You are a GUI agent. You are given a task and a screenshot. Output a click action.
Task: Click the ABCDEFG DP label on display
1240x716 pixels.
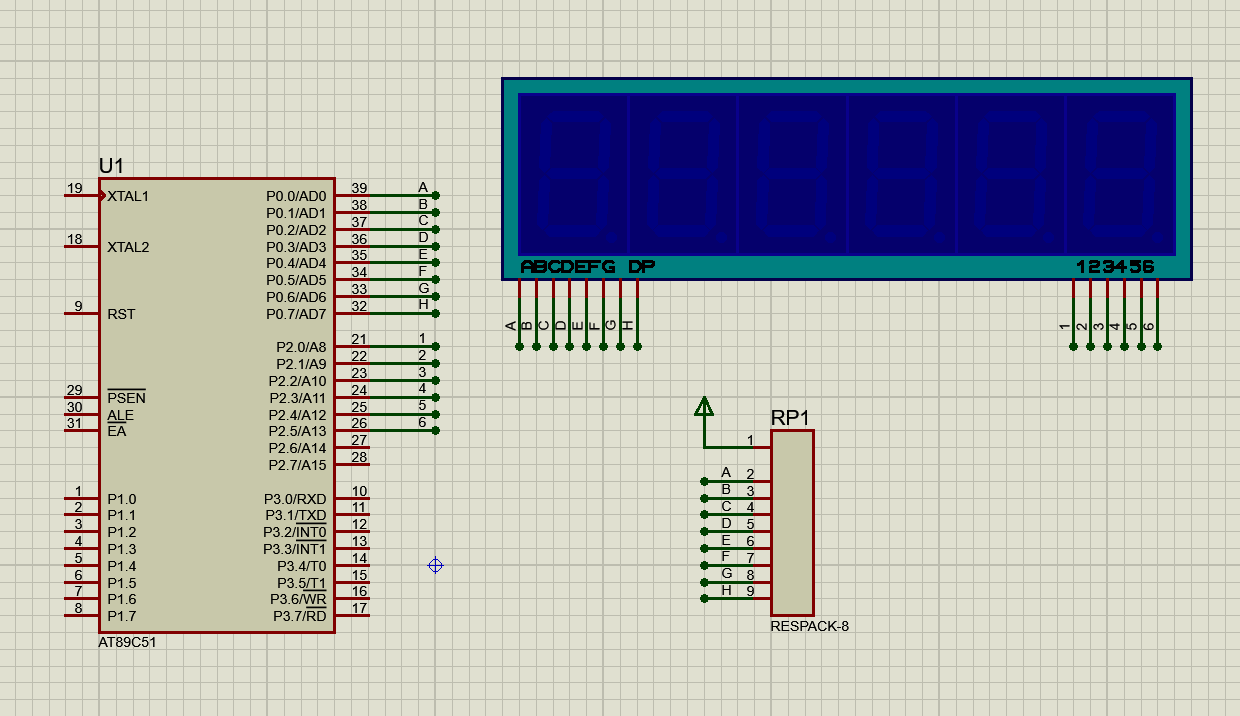click(x=587, y=267)
